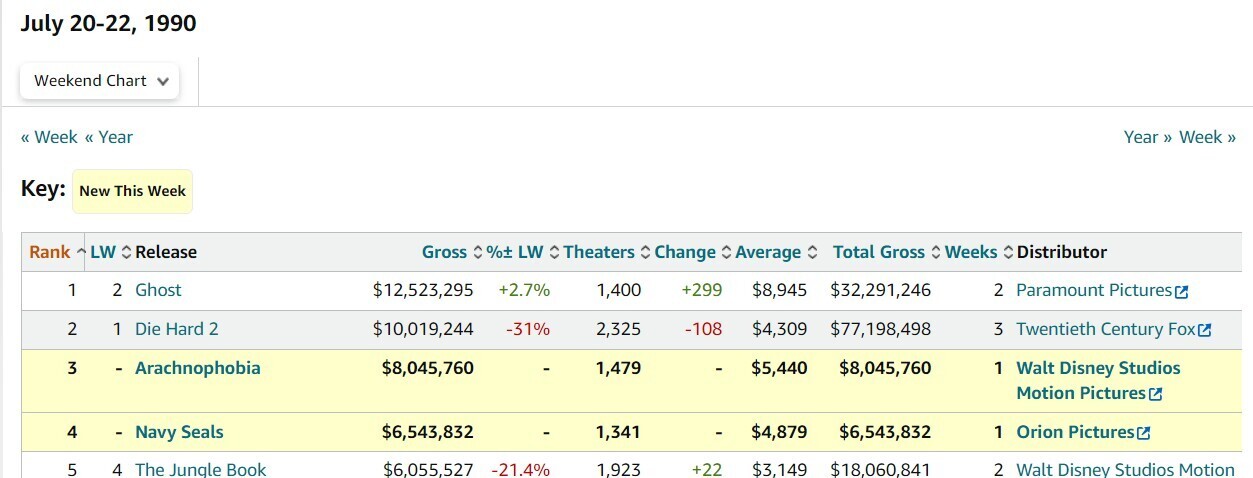Click theater change +299 for Ghost
The height and width of the screenshot is (478, 1253).
click(x=702, y=290)
